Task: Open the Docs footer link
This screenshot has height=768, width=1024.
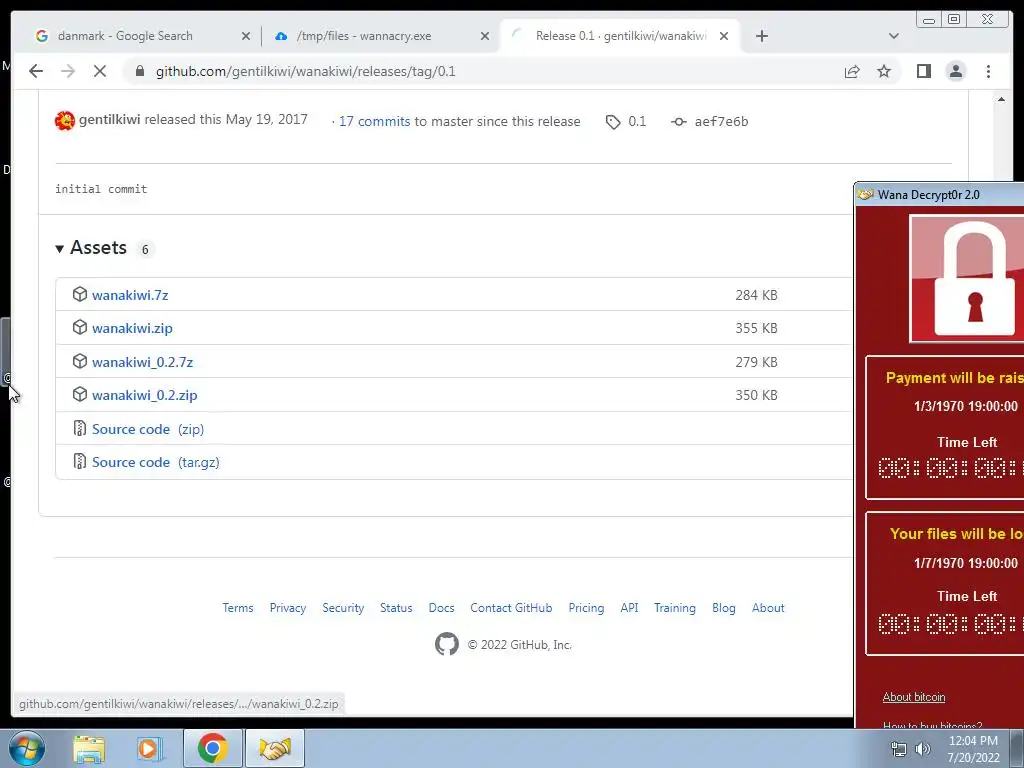Action: click(441, 607)
